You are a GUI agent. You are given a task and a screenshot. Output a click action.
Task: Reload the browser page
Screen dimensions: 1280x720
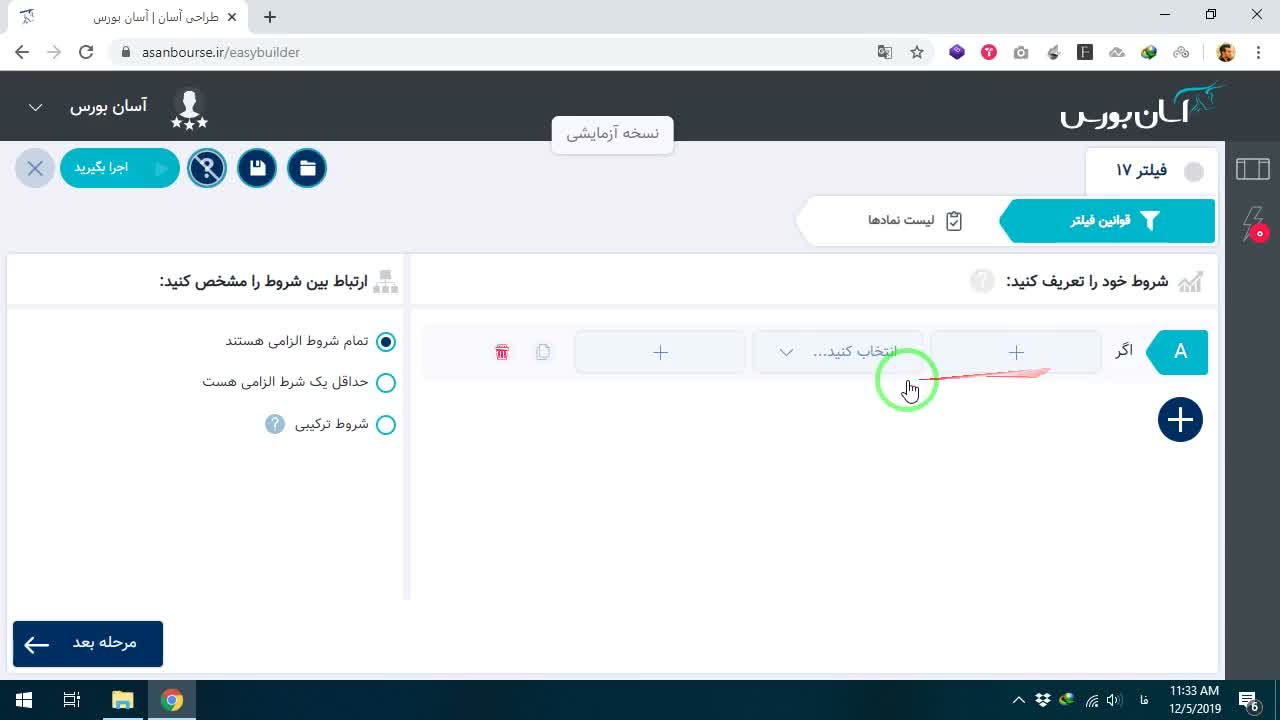pyautogui.click(x=86, y=52)
